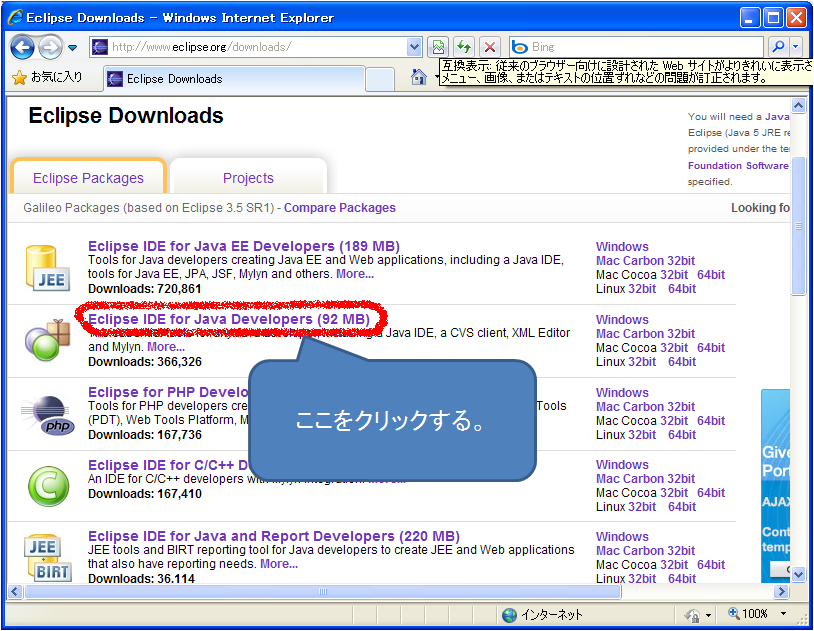Go back with the browser Back arrow

[x=22, y=47]
